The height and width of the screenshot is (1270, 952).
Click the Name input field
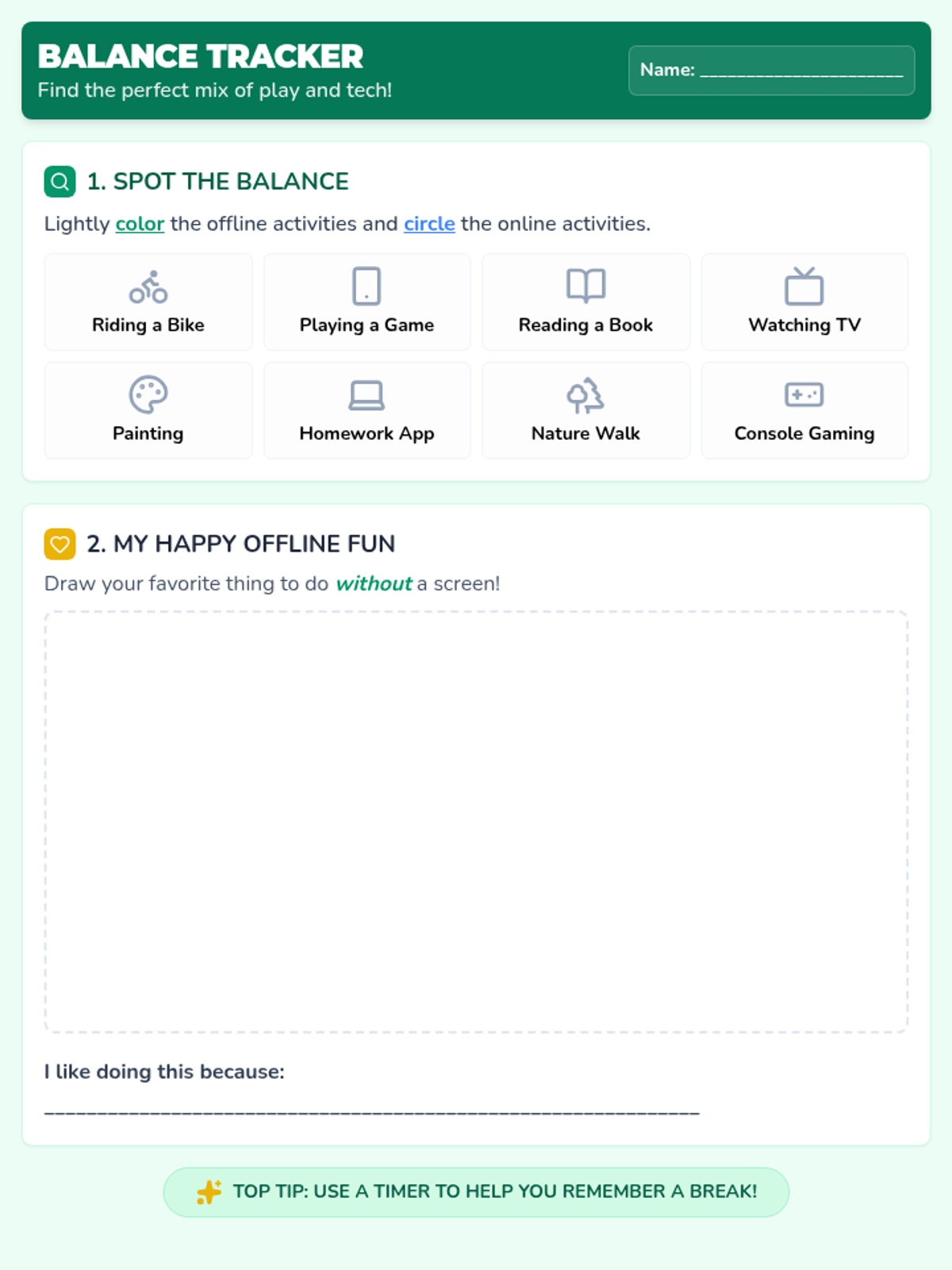[801, 71]
